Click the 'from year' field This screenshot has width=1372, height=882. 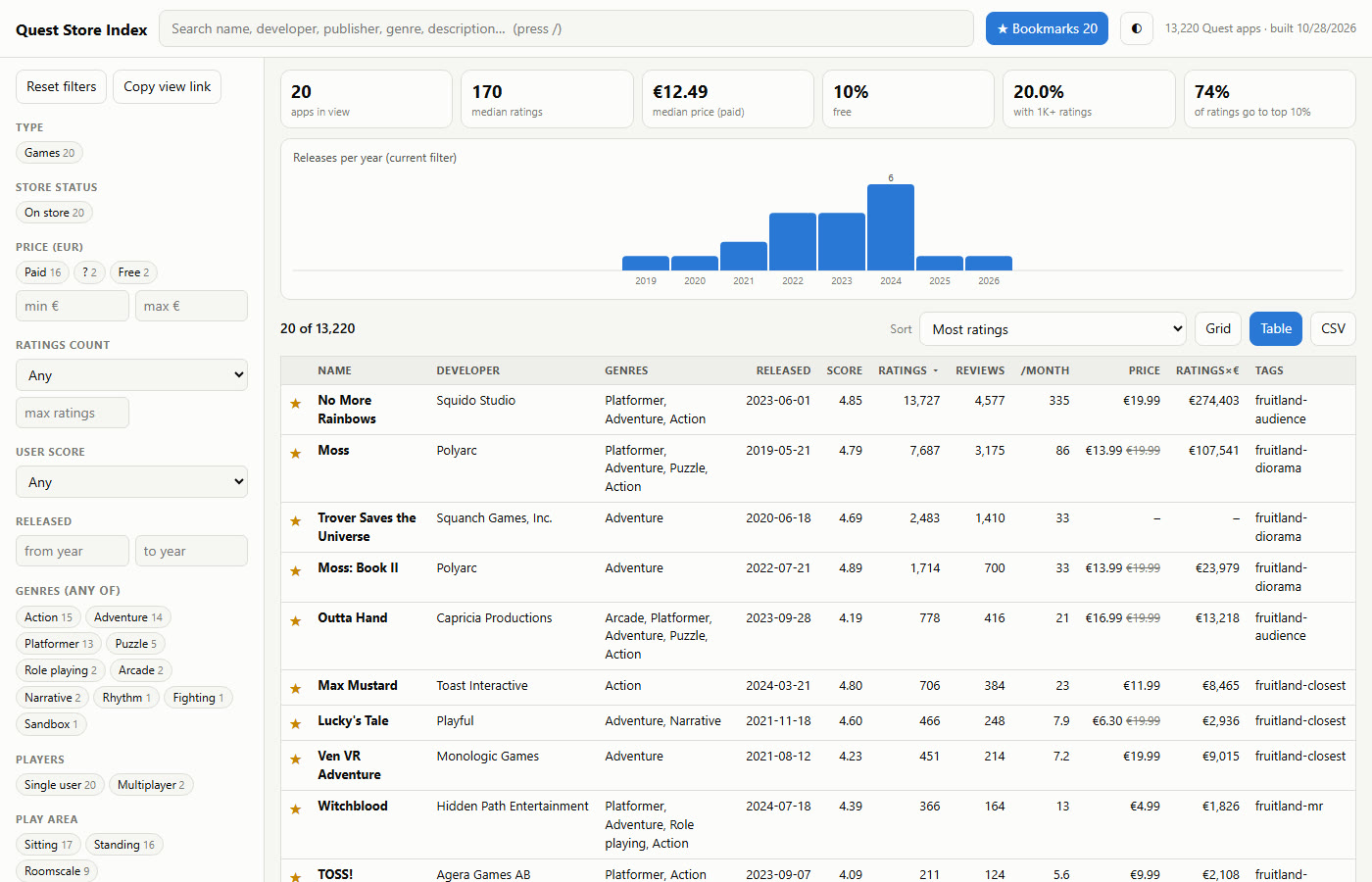point(73,551)
